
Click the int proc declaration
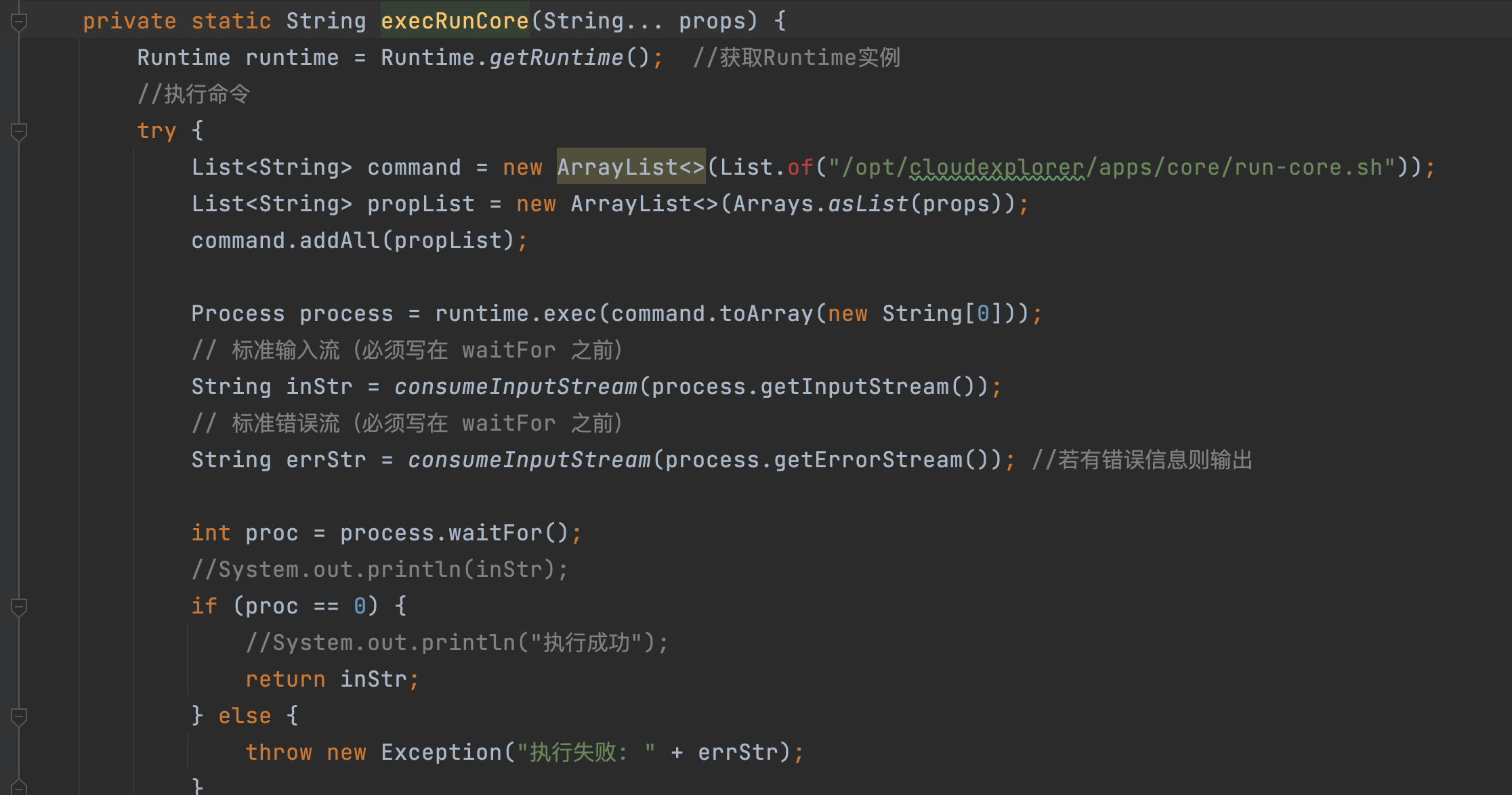pos(245,533)
